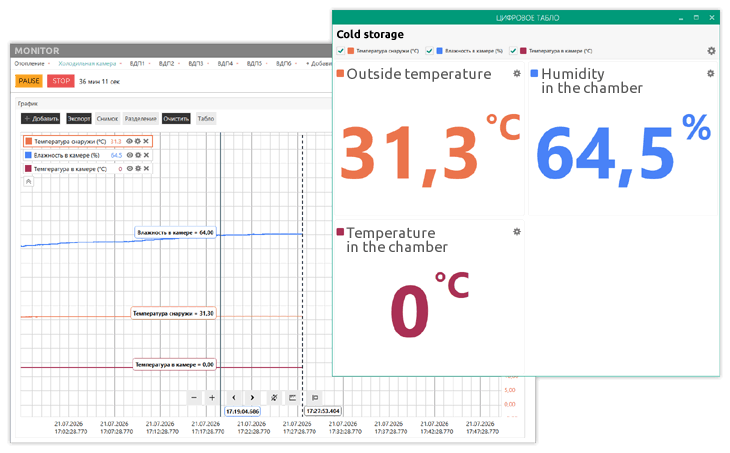Open settings gear of Humidity in the chamber tile
Screen dimensions: 730x453
(x=710, y=74)
